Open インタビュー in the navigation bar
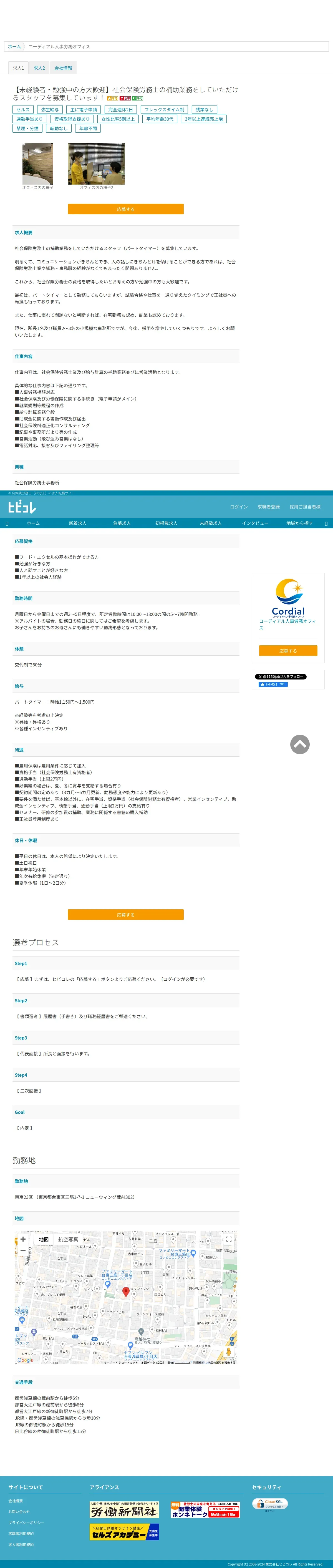This screenshot has width=333, height=1568. click(255, 523)
